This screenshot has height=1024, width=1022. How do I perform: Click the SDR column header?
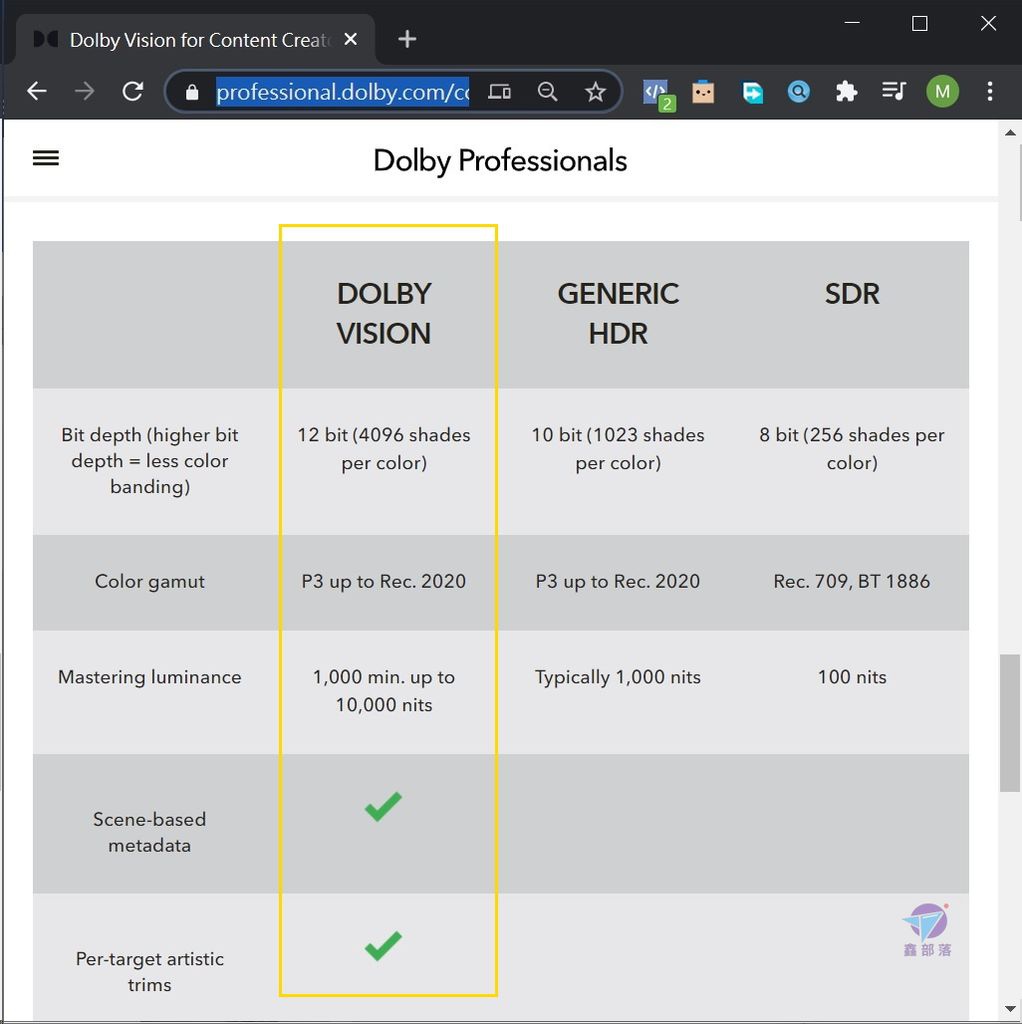[852, 294]
